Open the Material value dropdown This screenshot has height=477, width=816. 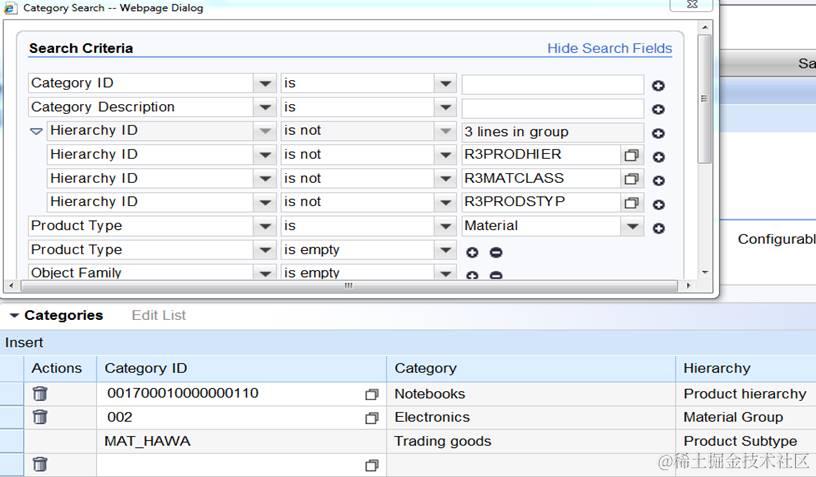[x=632, y=226]
